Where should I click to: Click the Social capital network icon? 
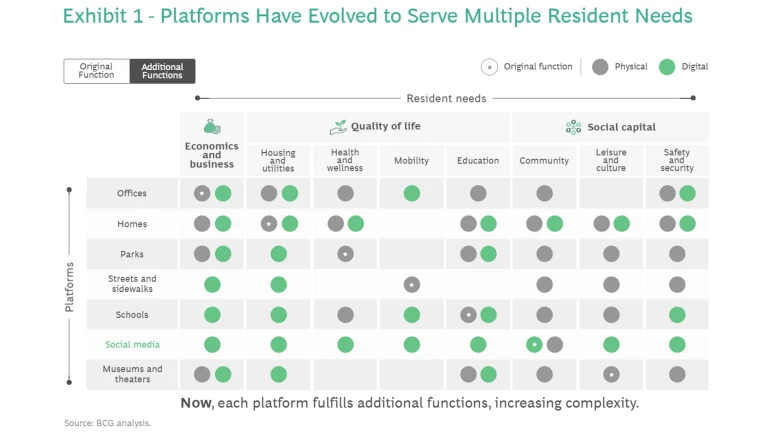[x=573, y=127]
